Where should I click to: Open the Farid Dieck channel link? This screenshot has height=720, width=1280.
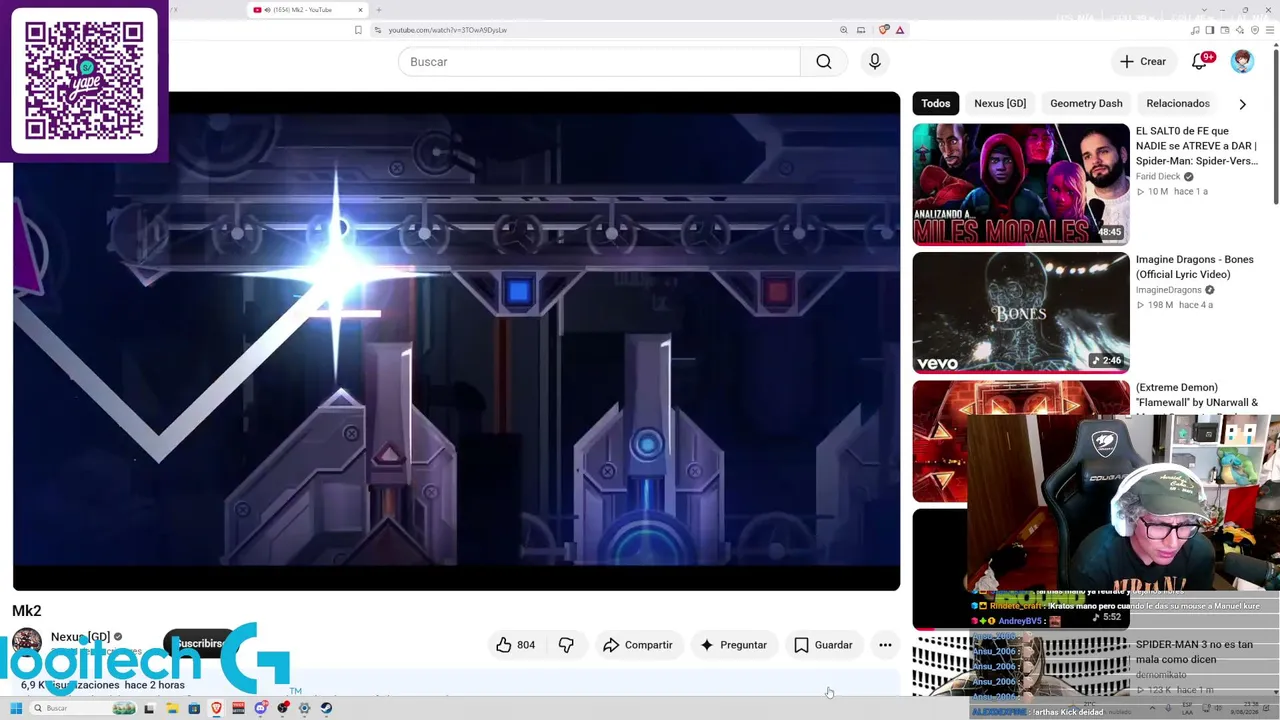[x=1158, y=176]
